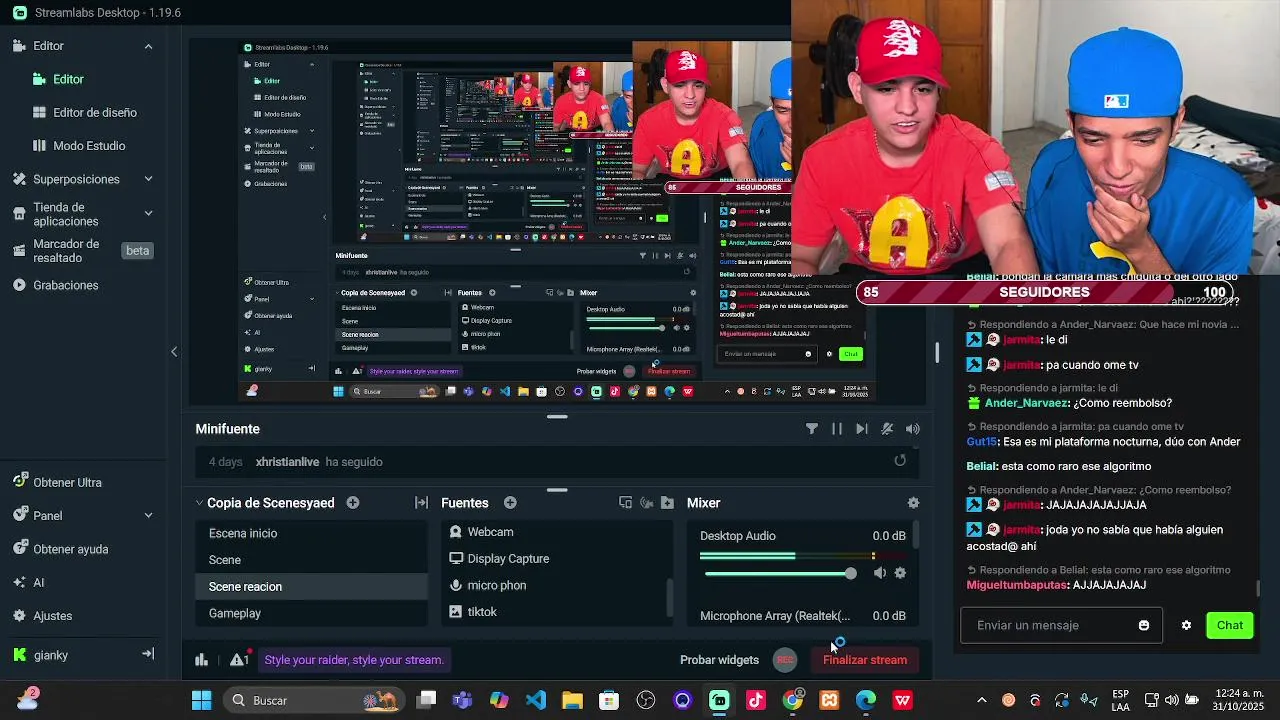The image size is (1280, 720).
Task: Open Mixer settings gear
Action: [x=913, y=503]
